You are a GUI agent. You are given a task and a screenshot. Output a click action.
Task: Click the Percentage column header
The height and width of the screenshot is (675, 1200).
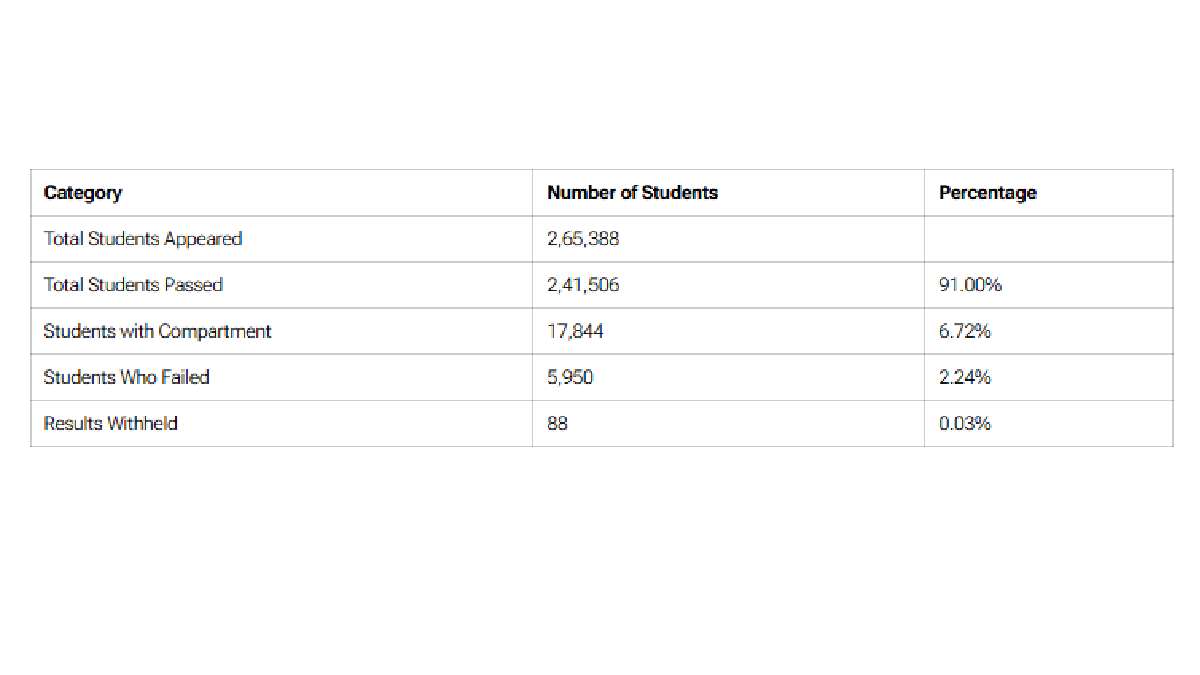click(x=987, y=193)
